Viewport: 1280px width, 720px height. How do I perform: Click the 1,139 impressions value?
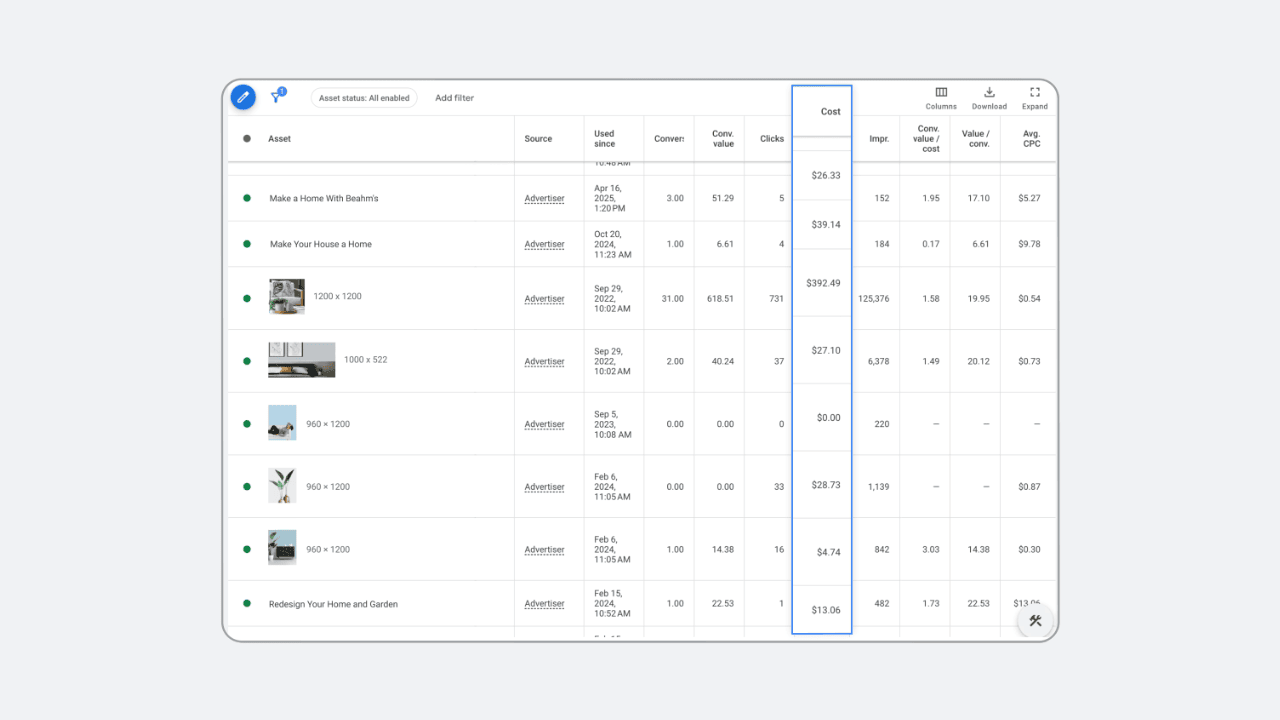879,487
